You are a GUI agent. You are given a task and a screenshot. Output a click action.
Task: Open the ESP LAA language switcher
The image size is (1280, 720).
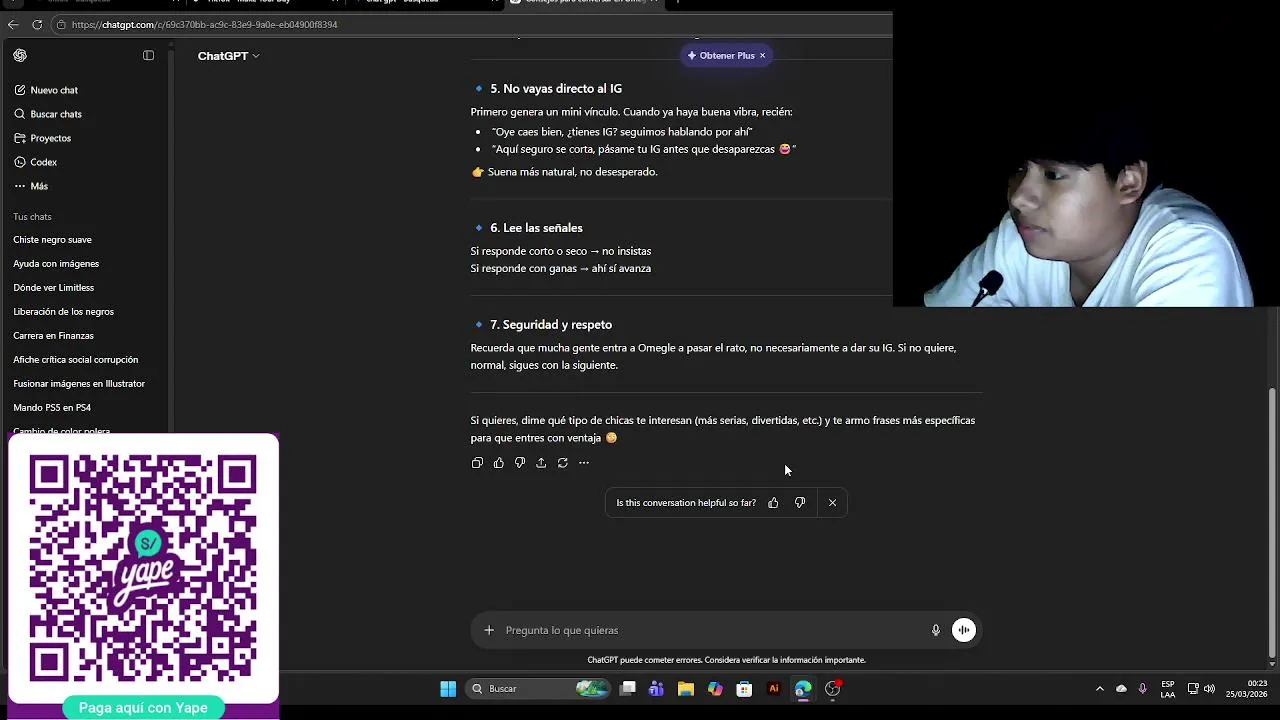click(x=1168, y=689)
